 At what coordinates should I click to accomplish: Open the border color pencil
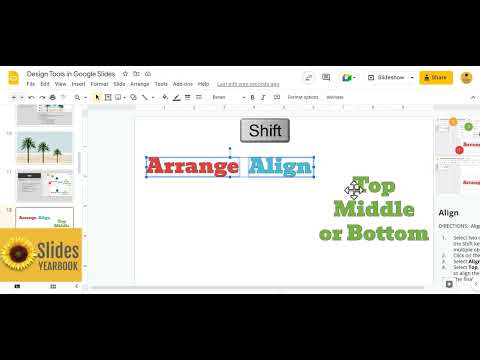pos(177,97)
